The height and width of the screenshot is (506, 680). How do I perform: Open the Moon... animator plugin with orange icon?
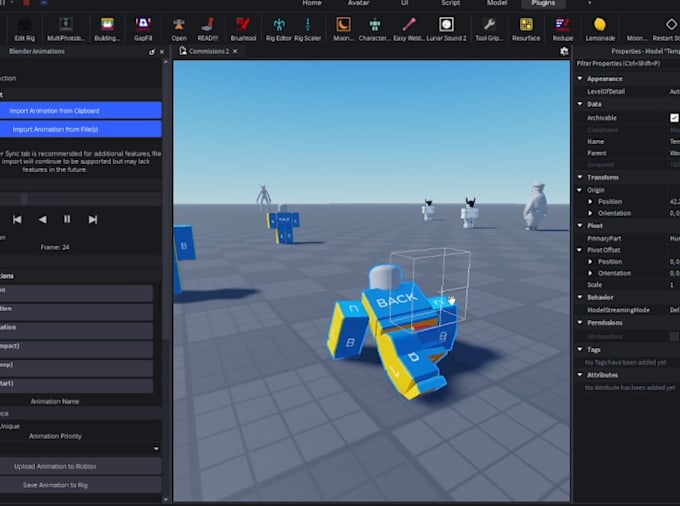343,29
